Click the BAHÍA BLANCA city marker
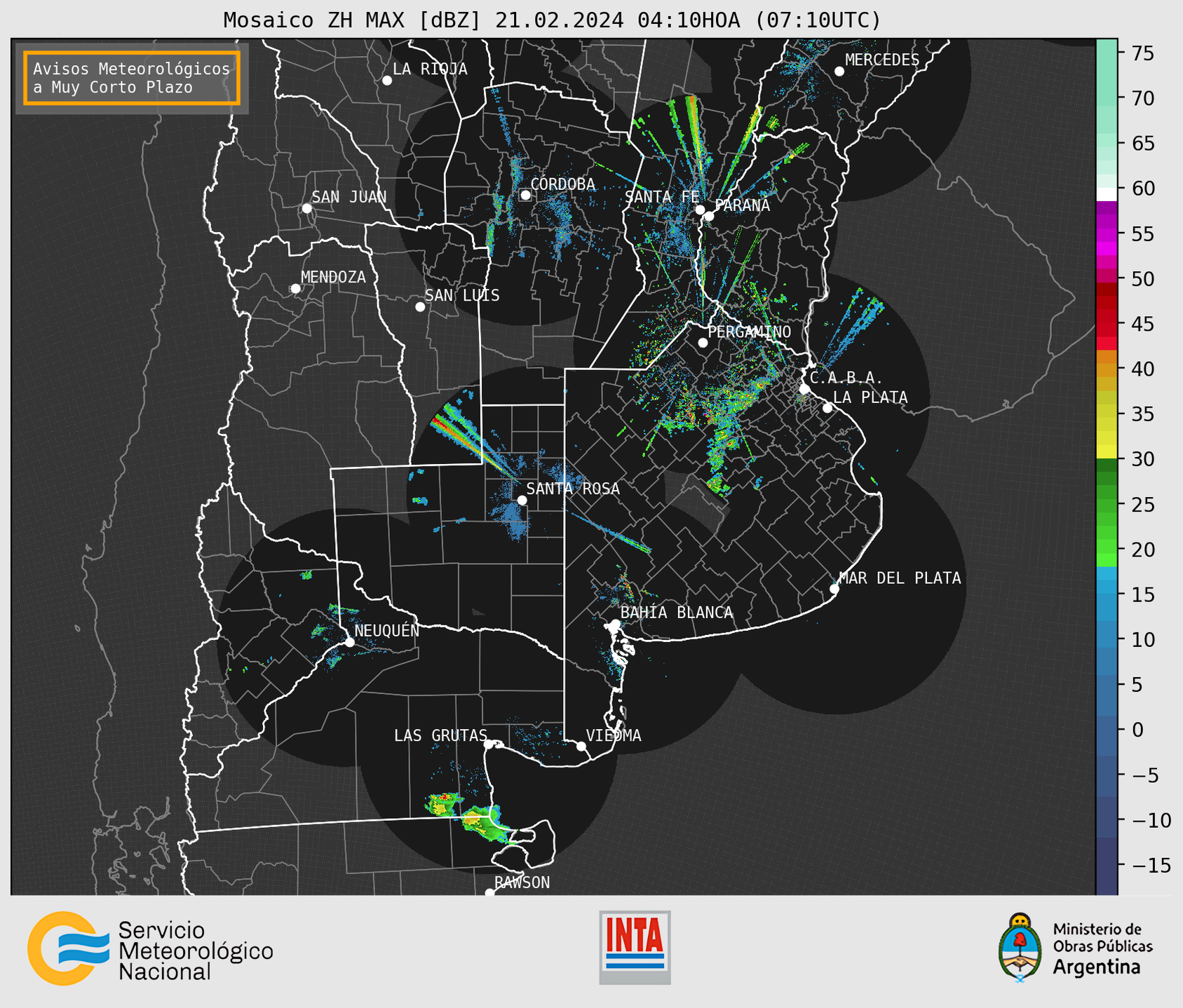Screen dimensions: 1183x1008 615,624
